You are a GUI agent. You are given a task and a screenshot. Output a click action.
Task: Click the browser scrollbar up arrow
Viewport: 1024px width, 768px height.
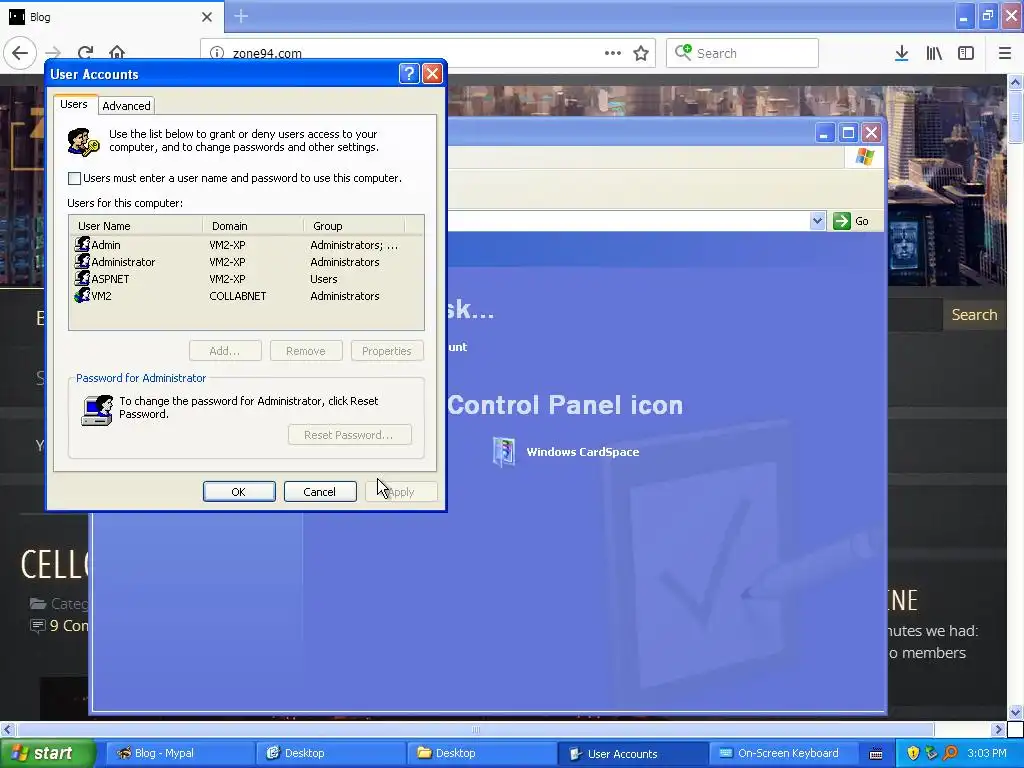pyautogui.click(x=1015, y=83)
